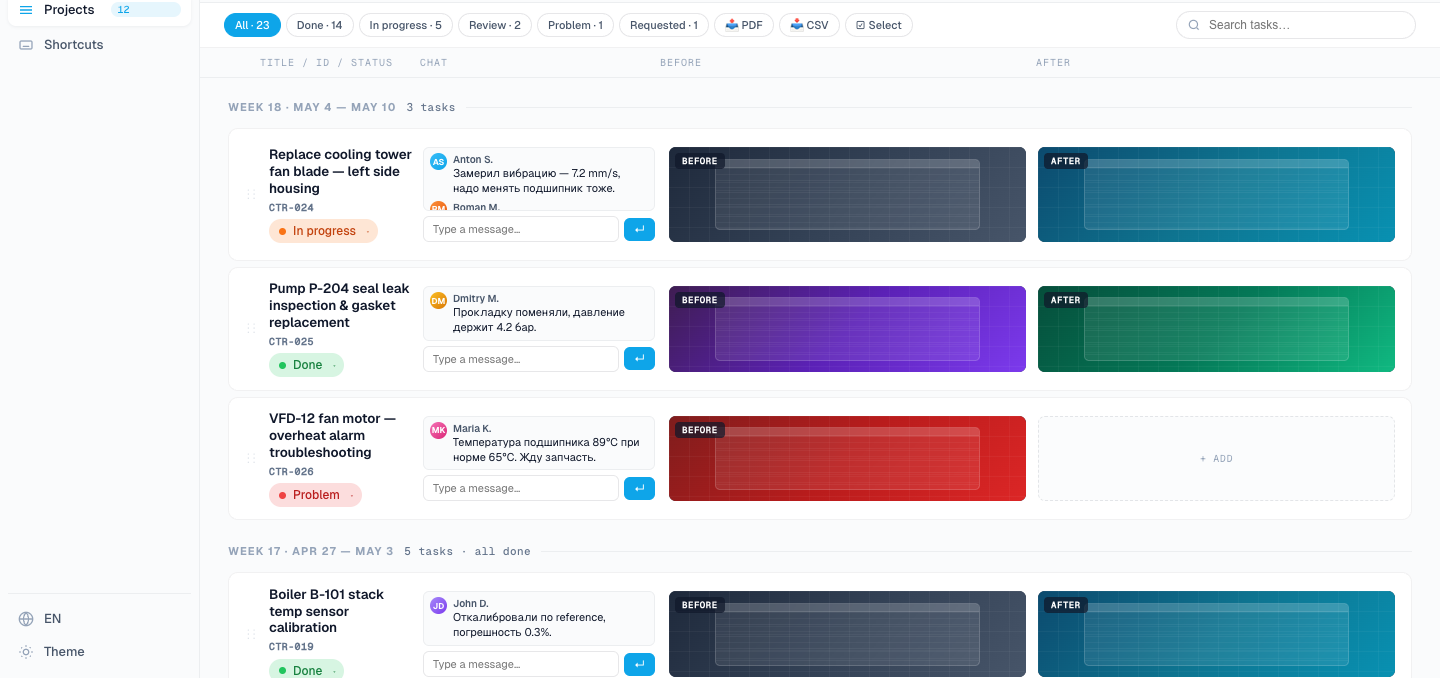This screenshot has height=678, width=1440.
Task: Open AFTER photo of cooling tower task
Action: click(x=1216, y=195)
